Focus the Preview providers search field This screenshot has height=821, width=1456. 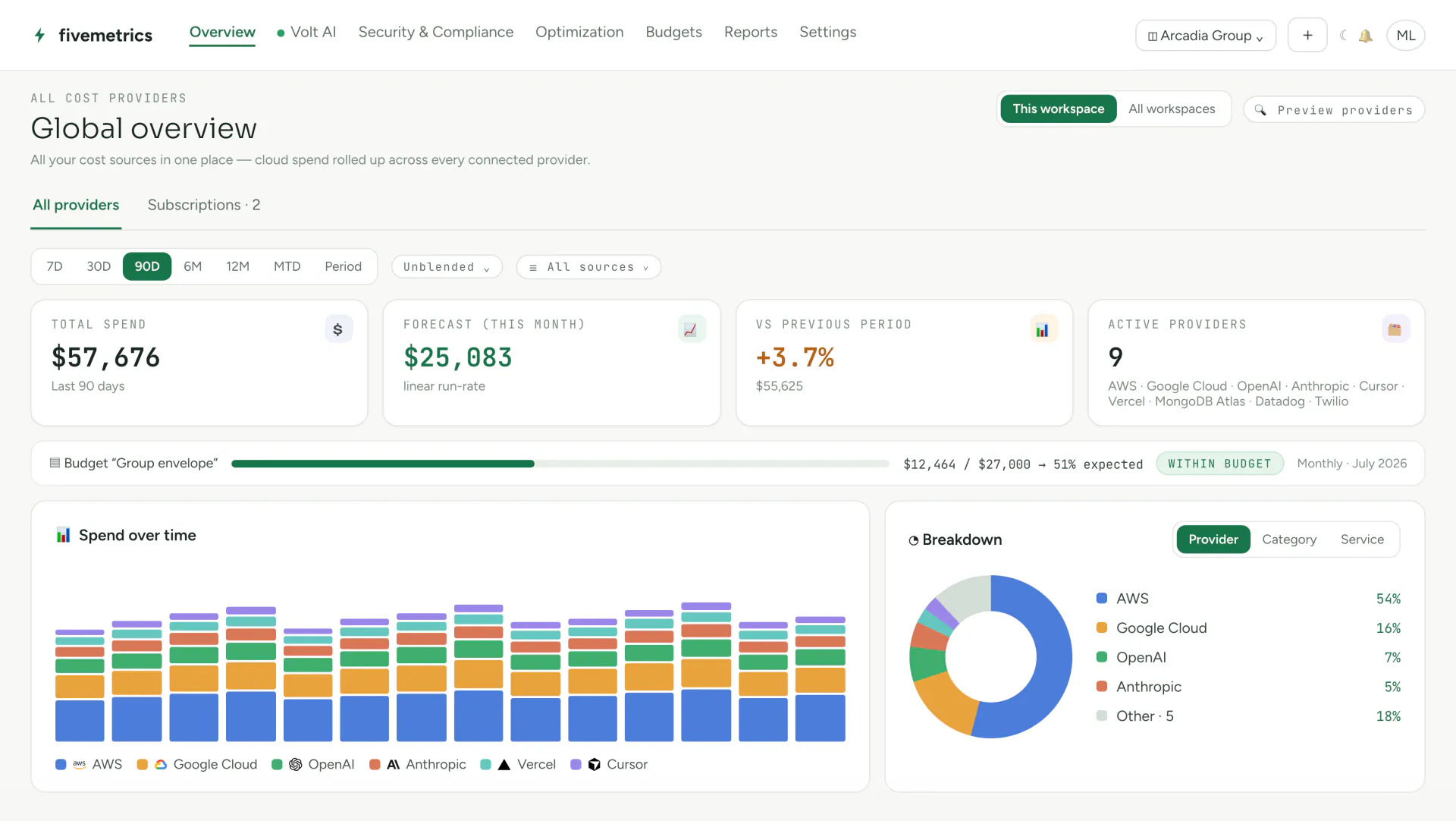tap(1334, 109)
